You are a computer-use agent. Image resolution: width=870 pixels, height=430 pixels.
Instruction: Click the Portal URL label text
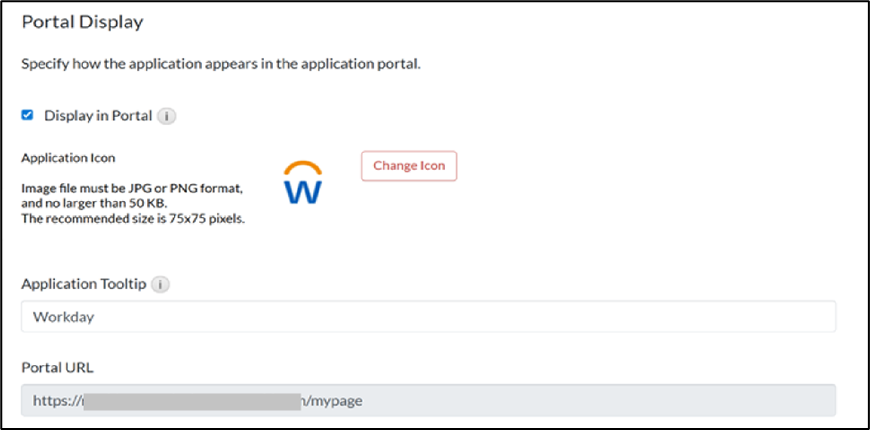(x=57, y=367)
